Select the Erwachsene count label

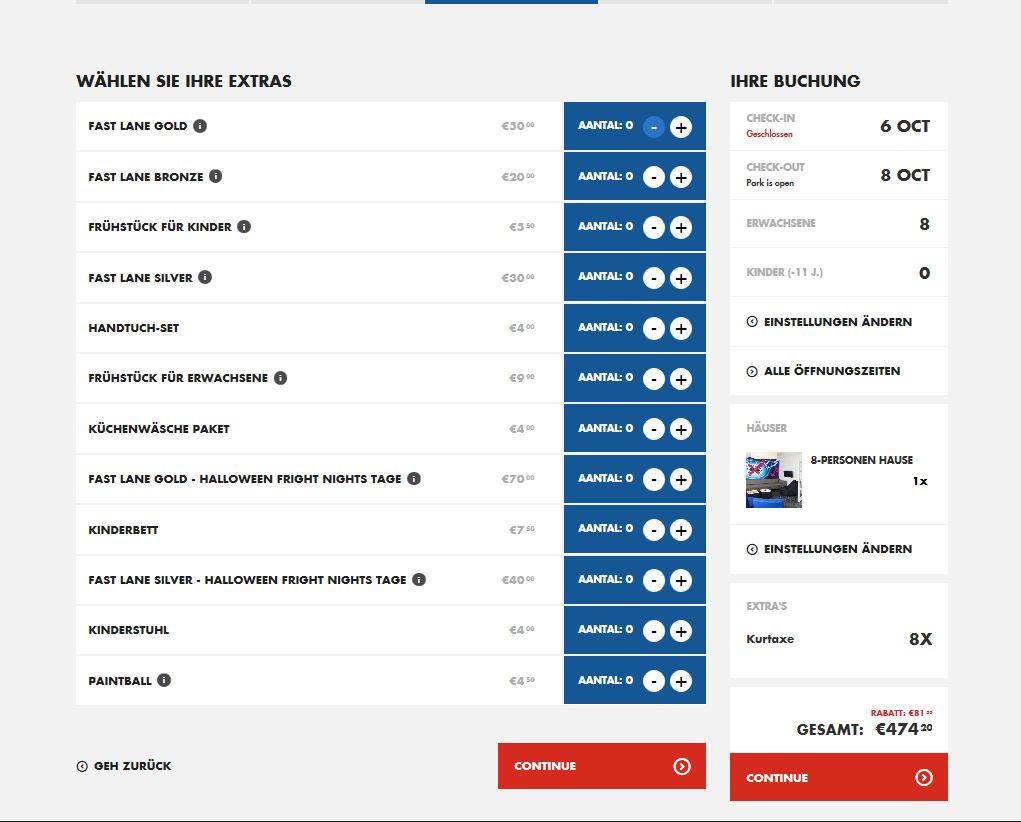[781, 223]
